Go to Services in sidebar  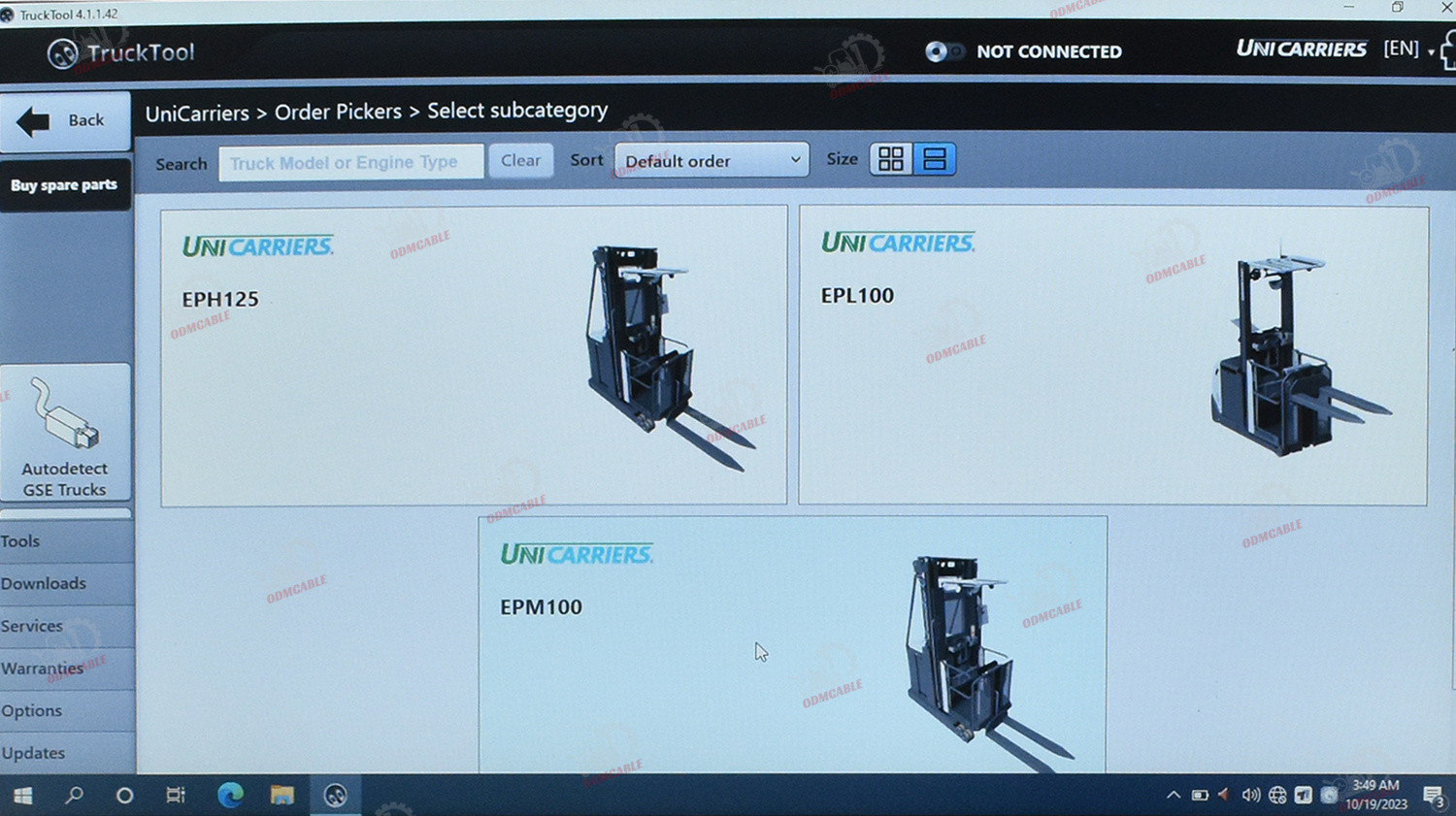click(x=66, y=626)
